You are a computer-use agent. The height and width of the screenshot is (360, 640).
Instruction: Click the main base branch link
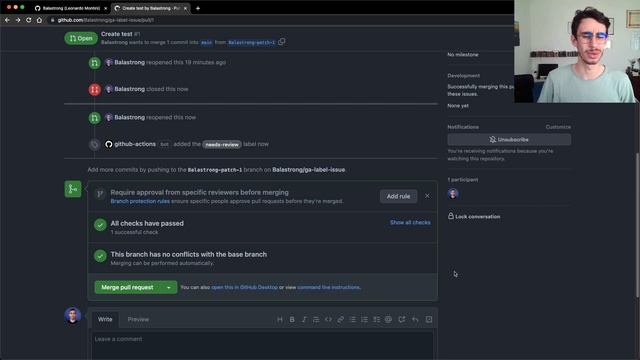click(207, 42)
